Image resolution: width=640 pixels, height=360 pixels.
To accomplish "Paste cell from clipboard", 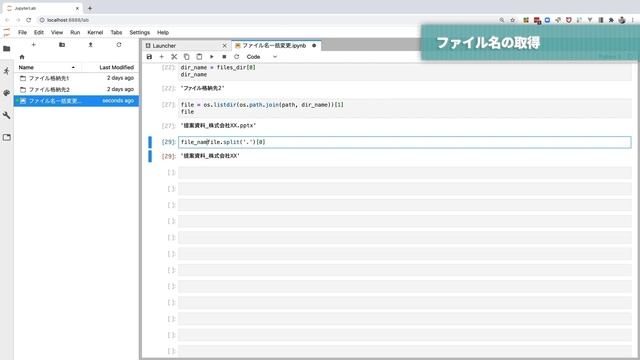I will point(199,57).
